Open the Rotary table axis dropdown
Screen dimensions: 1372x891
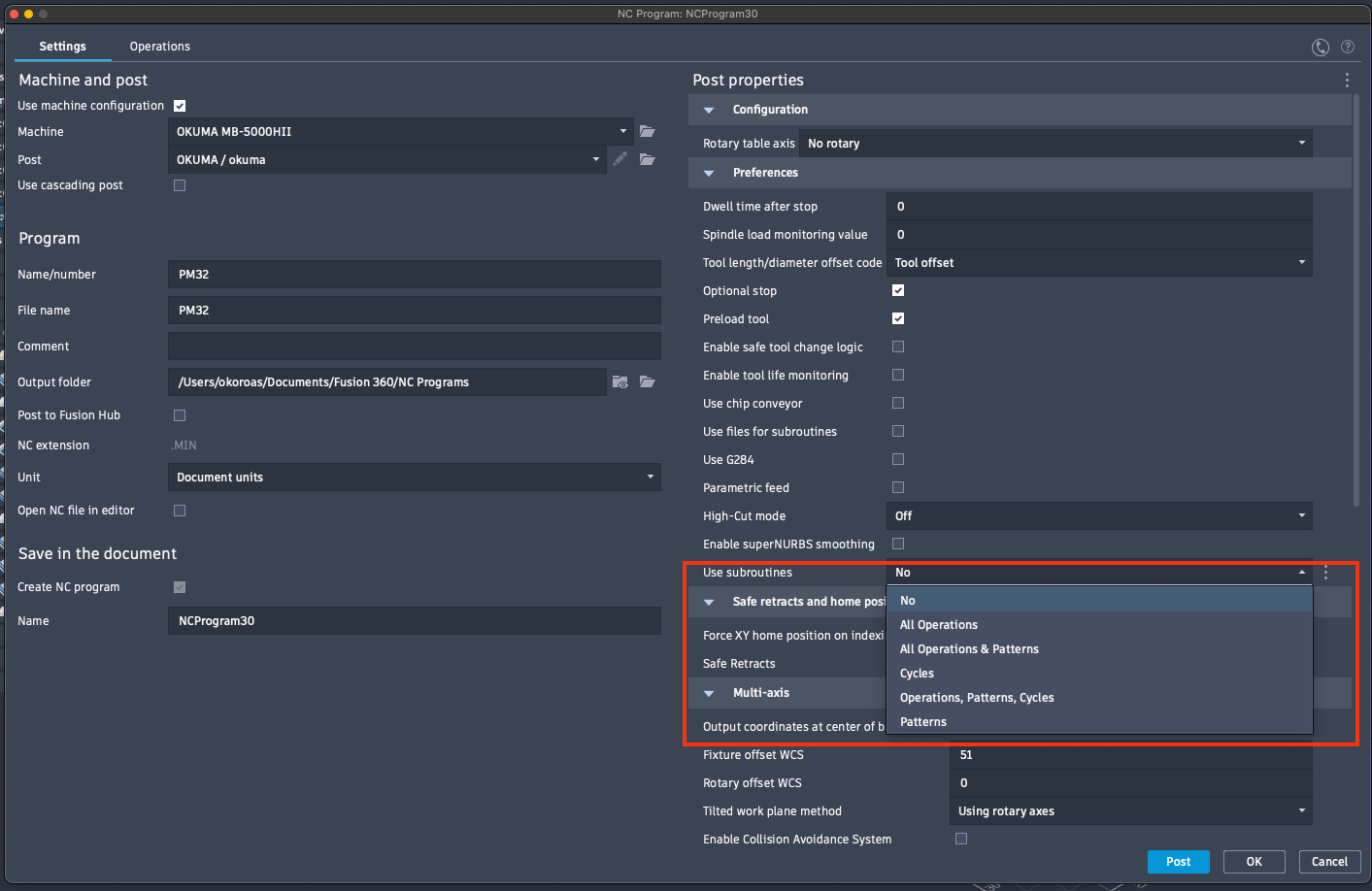pos(1301,143)
